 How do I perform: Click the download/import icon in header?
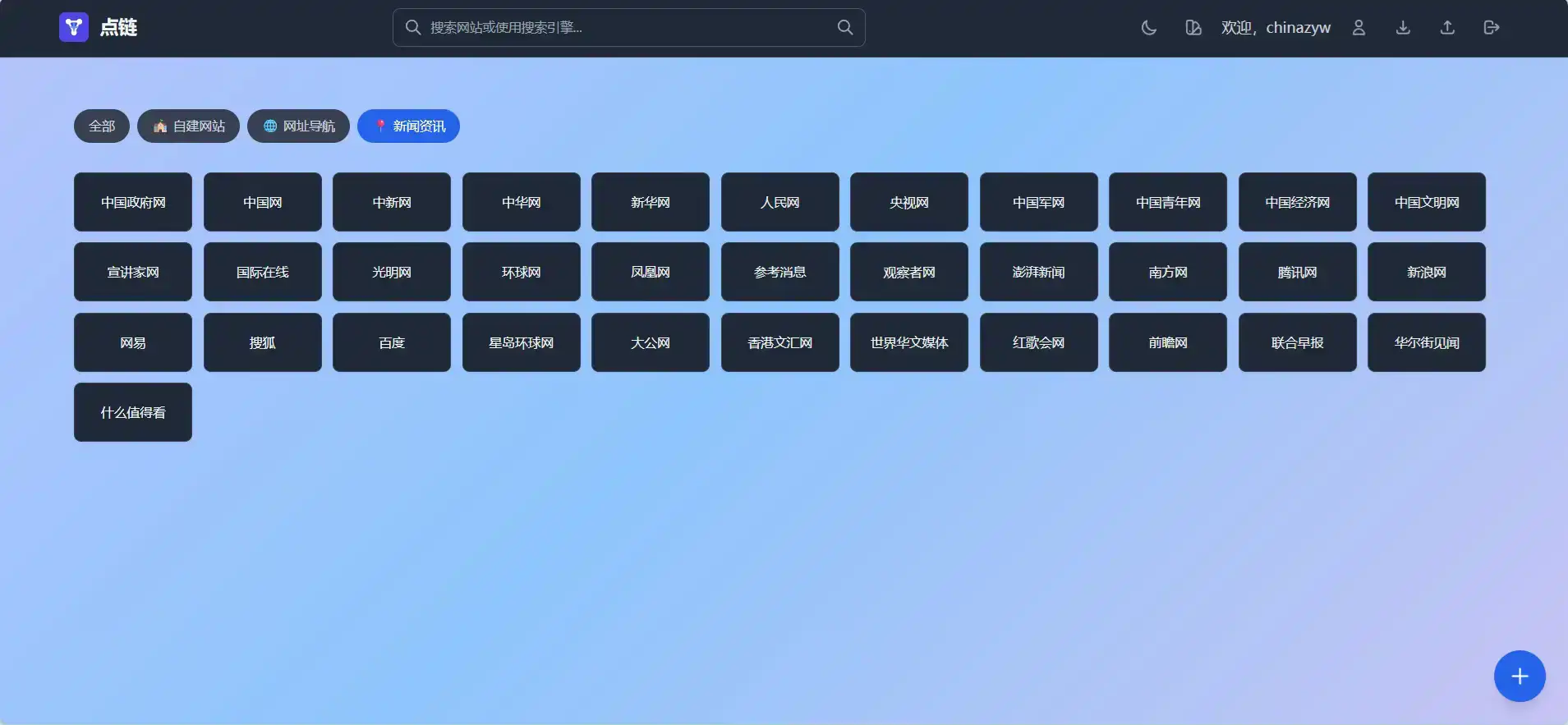click(x=1403, y=28)
